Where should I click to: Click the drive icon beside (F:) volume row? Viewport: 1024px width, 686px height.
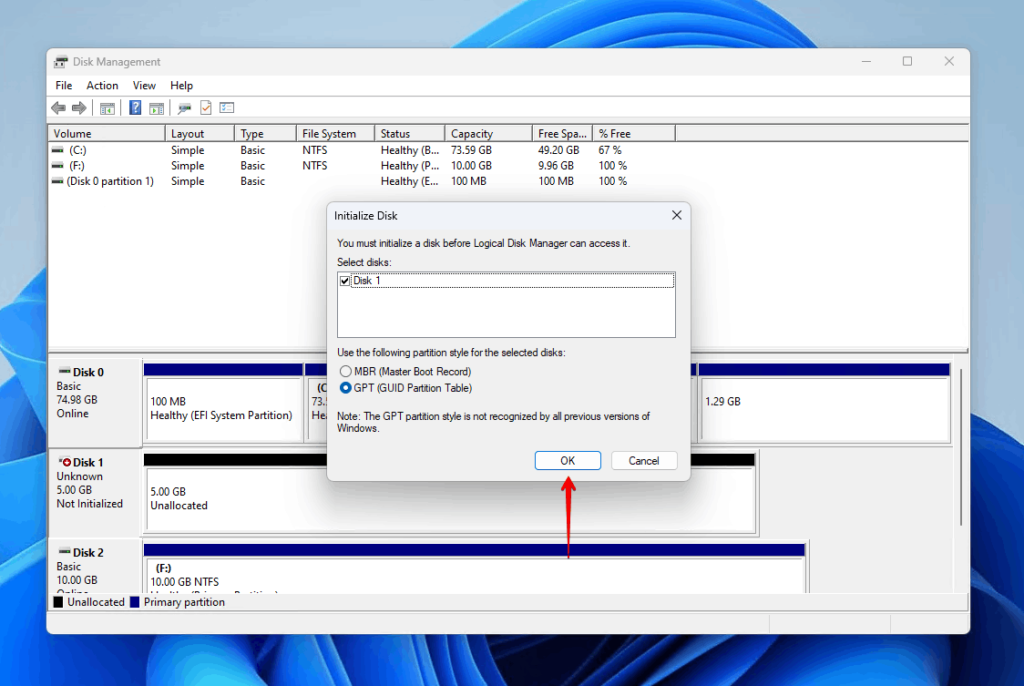pos(57,165)
